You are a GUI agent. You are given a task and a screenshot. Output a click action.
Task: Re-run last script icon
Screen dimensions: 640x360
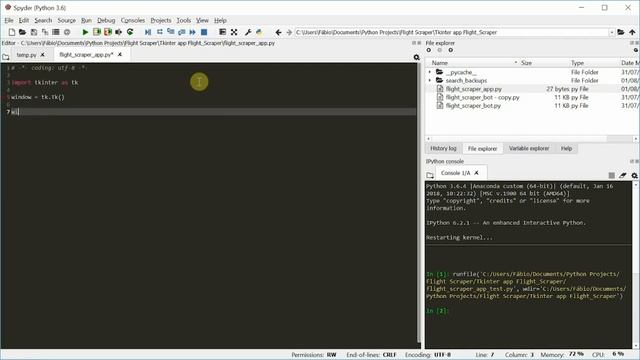click(130, 32)
